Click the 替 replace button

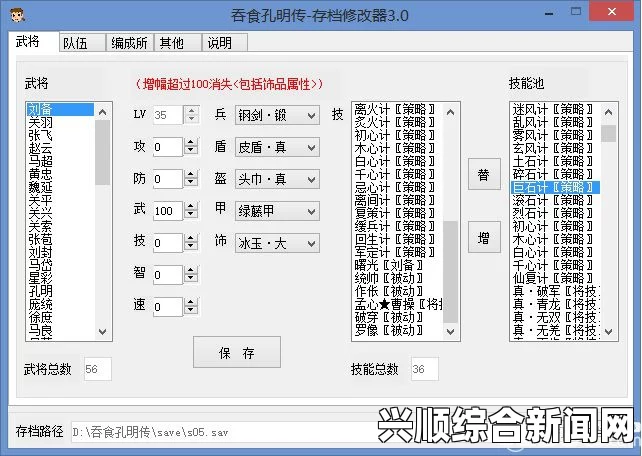tap(484, 174)
